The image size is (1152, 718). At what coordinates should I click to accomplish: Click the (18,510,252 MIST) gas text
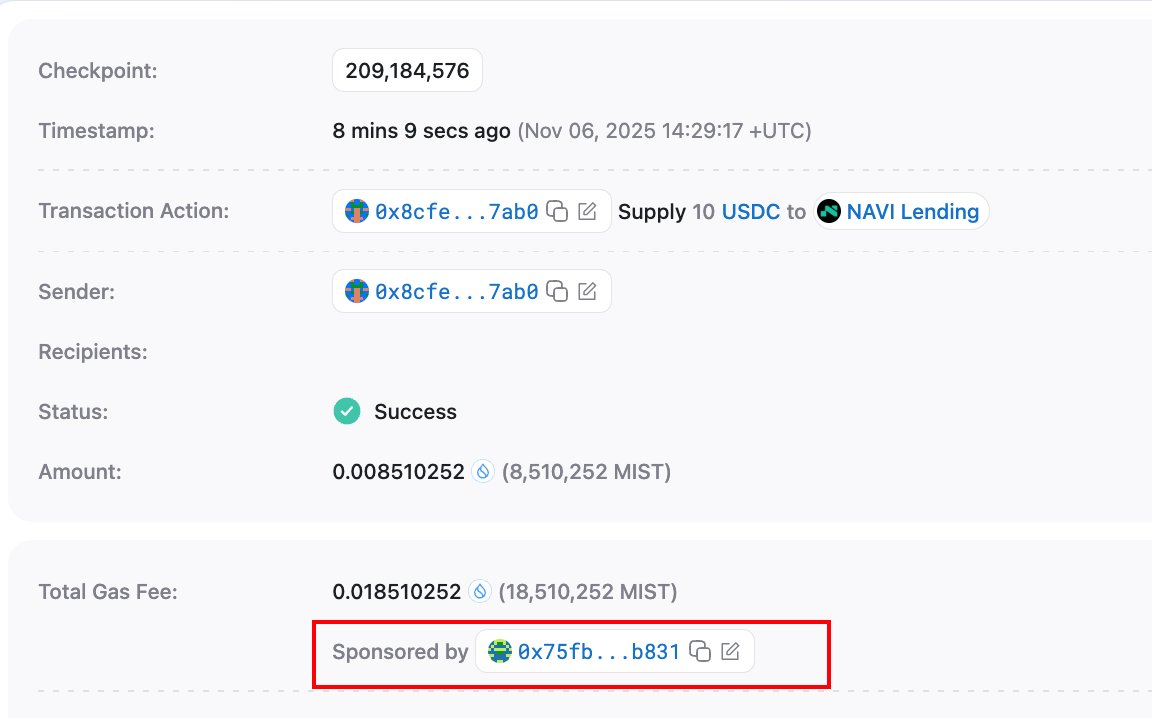(588, 591)
